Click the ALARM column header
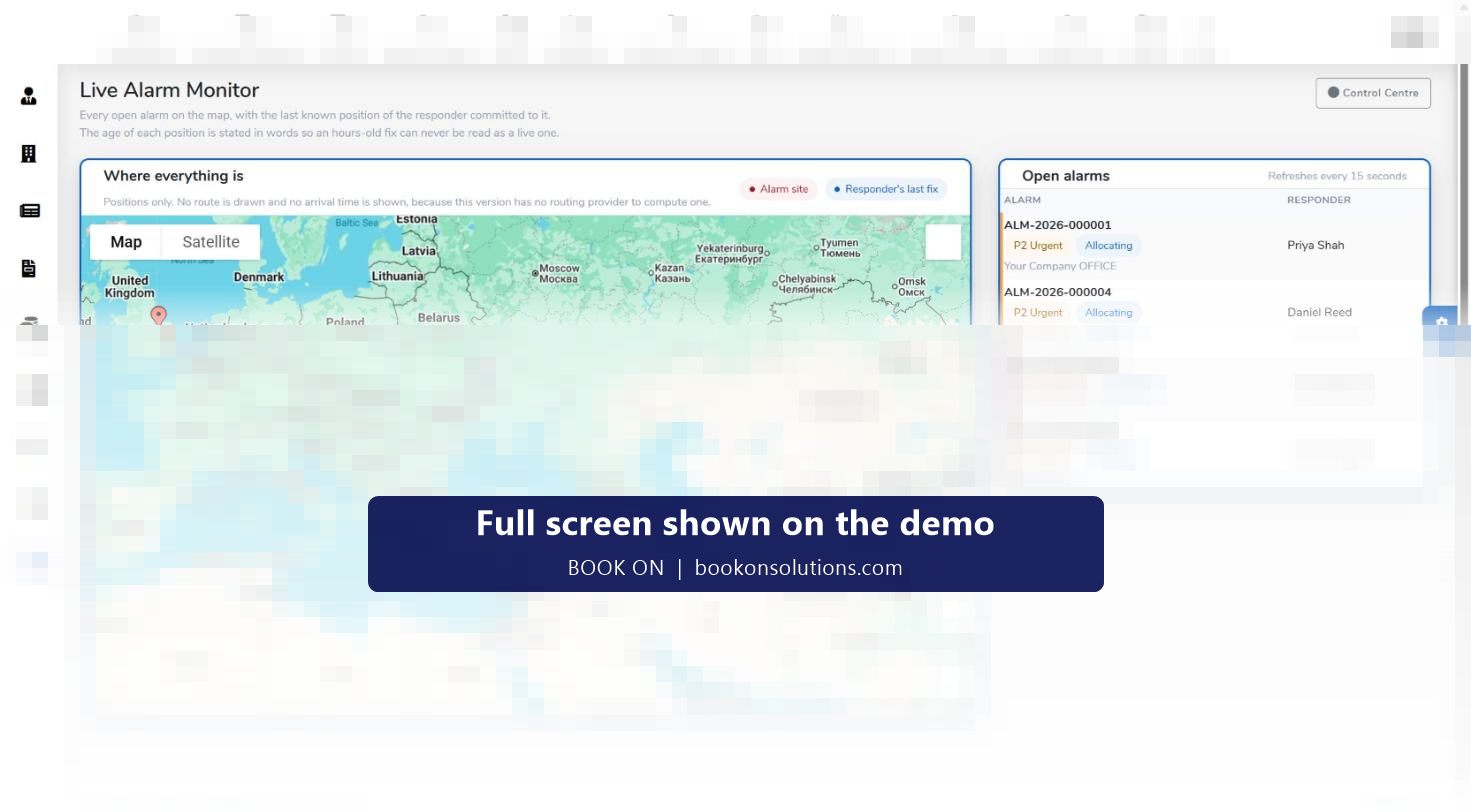Screen dimensions: 1471x812 pos(1022,200)
